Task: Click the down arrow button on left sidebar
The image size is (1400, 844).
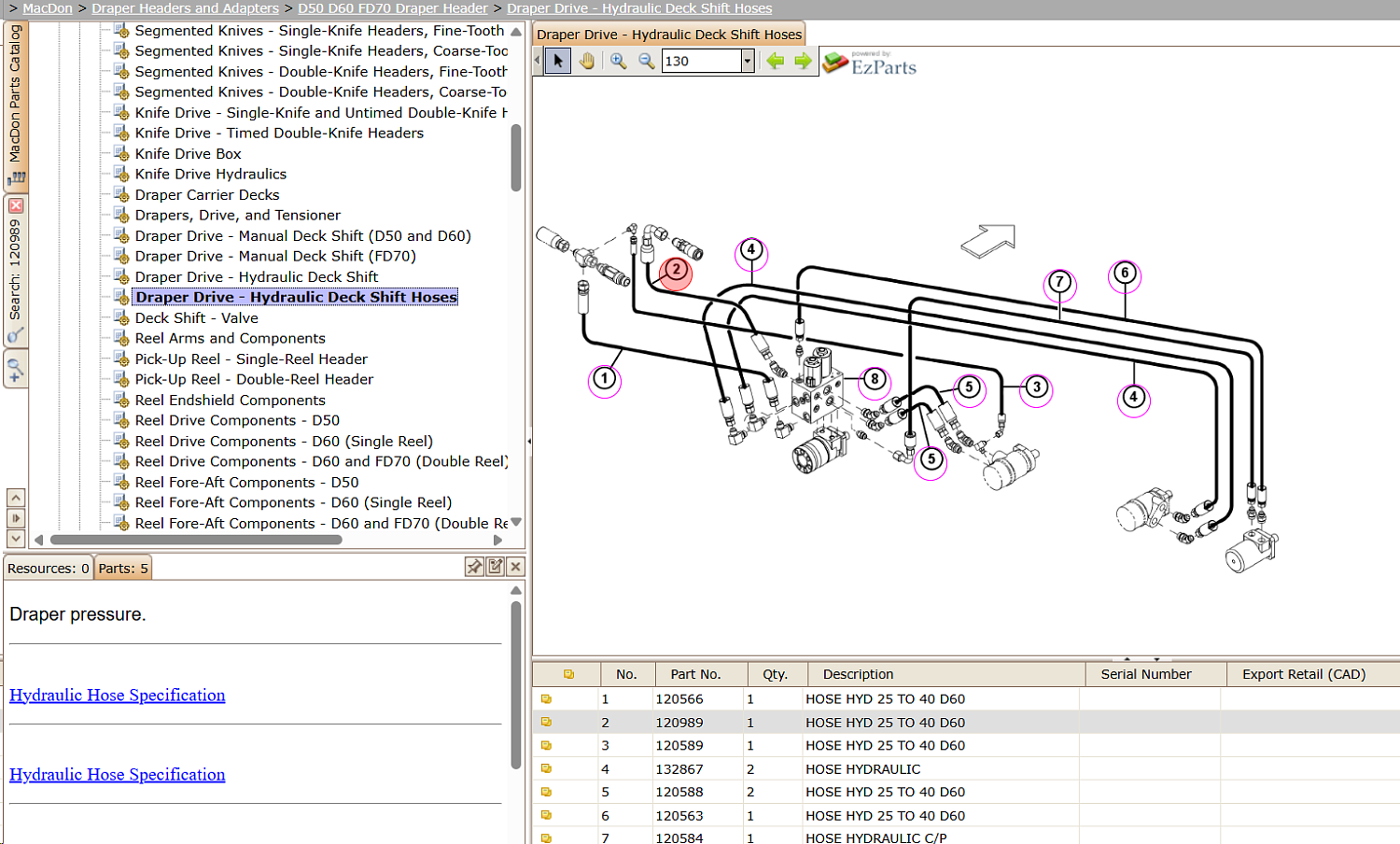Action: tap(16, 539)
